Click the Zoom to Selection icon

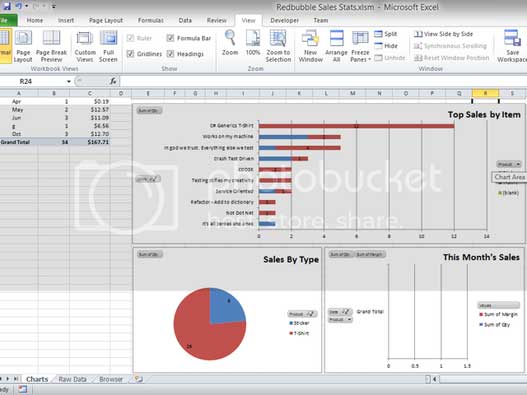point(278,38)
